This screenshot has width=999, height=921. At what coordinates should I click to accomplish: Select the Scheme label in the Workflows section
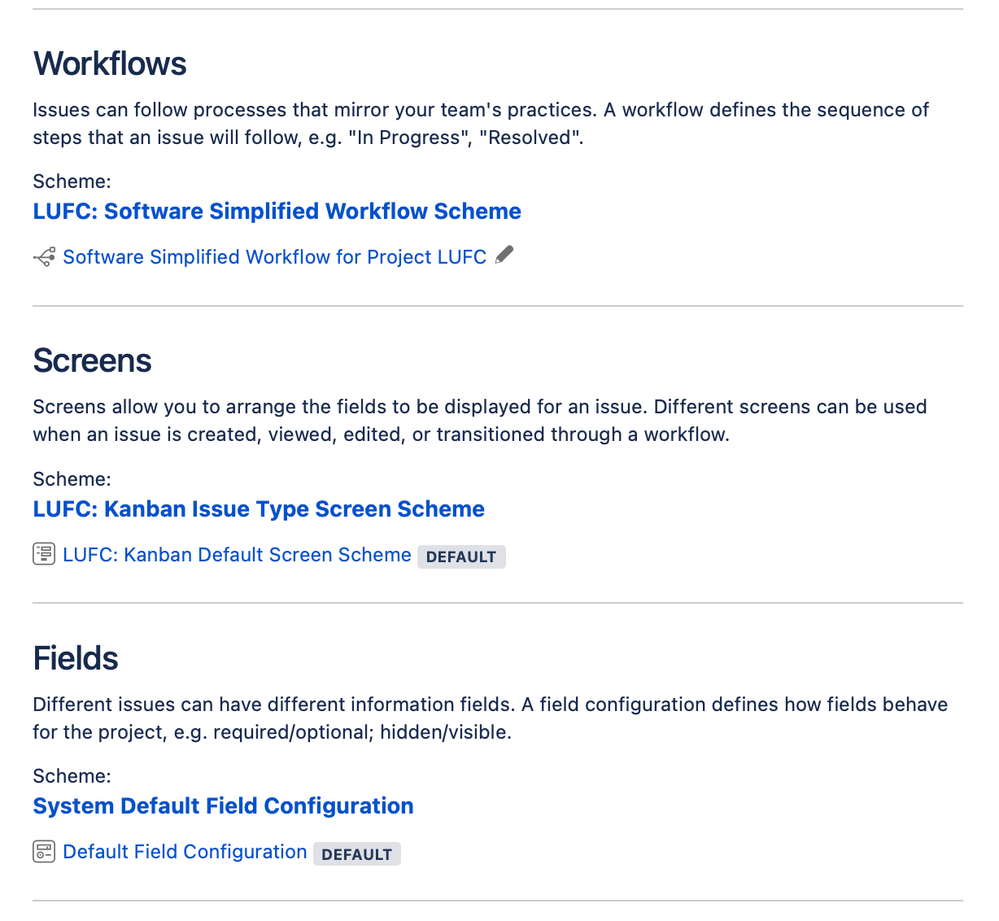[71, 181]
